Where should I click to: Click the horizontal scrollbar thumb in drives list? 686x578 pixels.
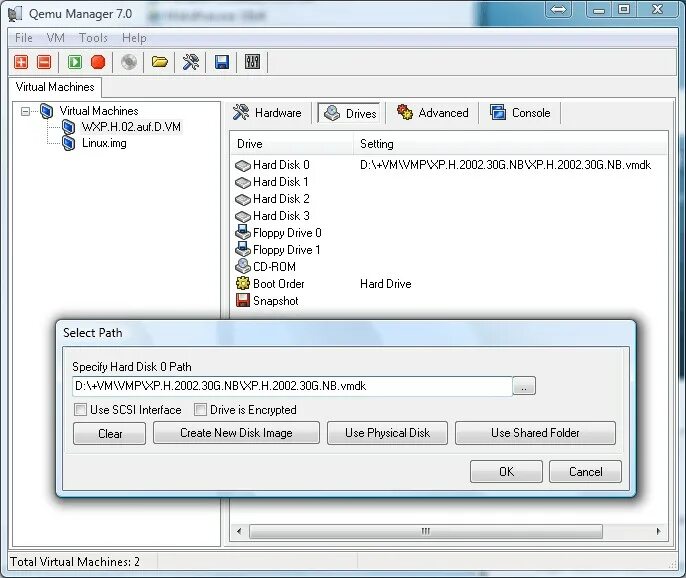[x=426, y=532]
